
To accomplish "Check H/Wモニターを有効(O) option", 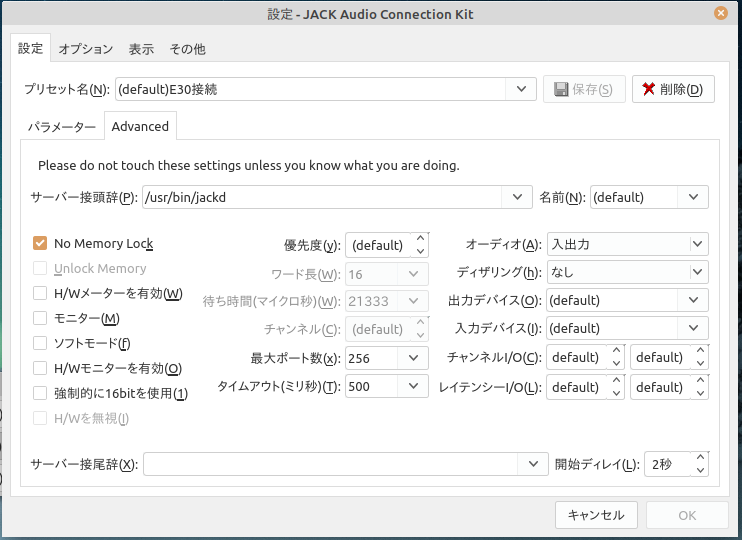I will coord(40,368).
